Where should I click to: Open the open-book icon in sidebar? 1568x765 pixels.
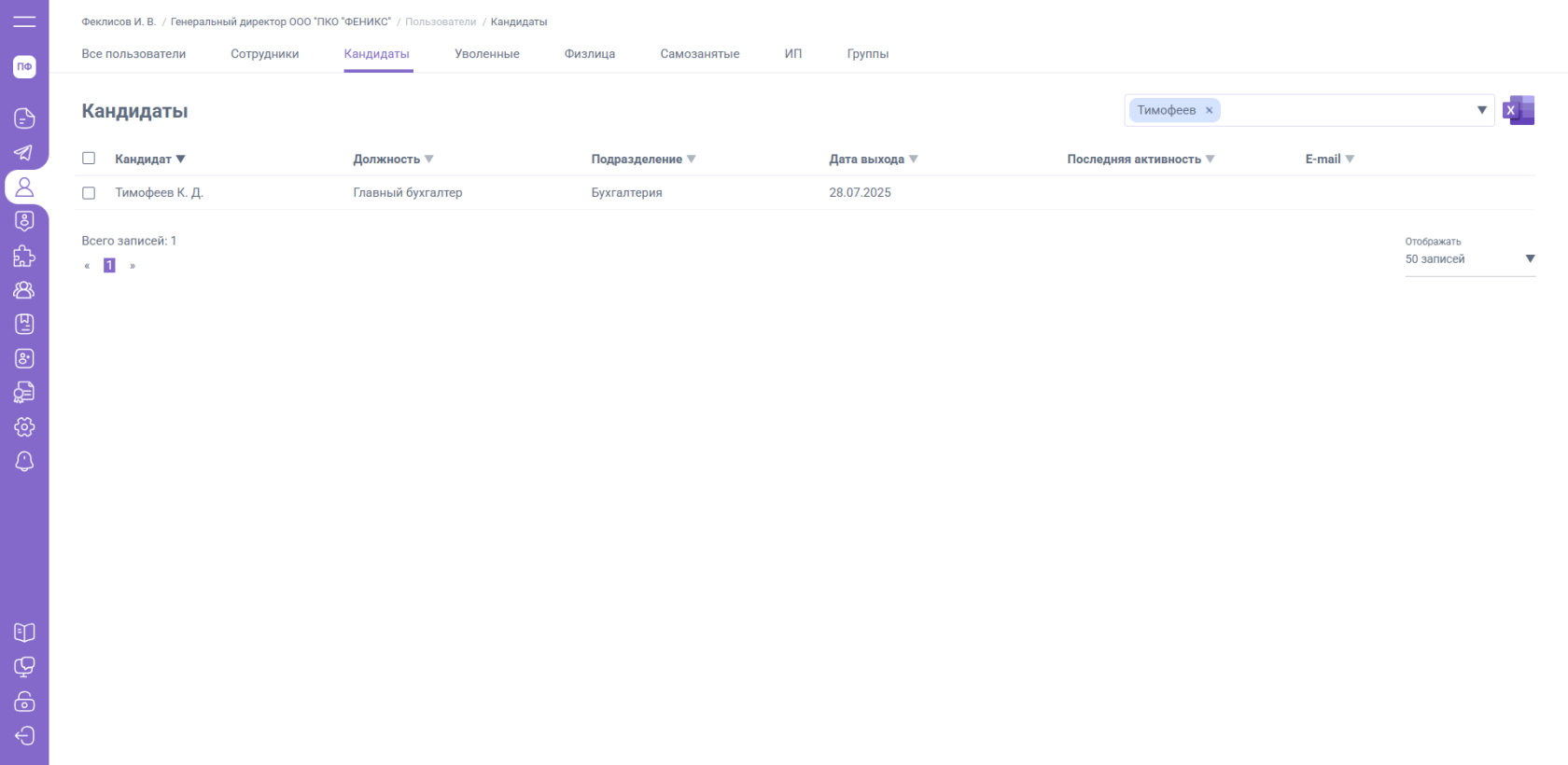point(24,633)
